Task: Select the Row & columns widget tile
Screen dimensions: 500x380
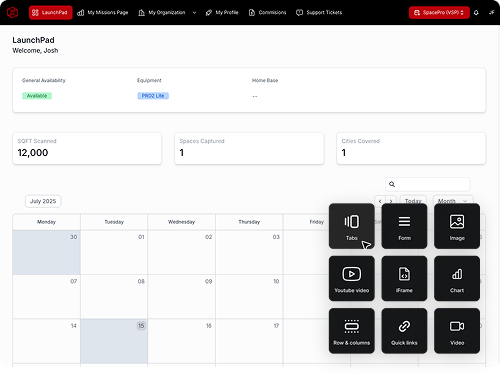Action: (352, 331)
